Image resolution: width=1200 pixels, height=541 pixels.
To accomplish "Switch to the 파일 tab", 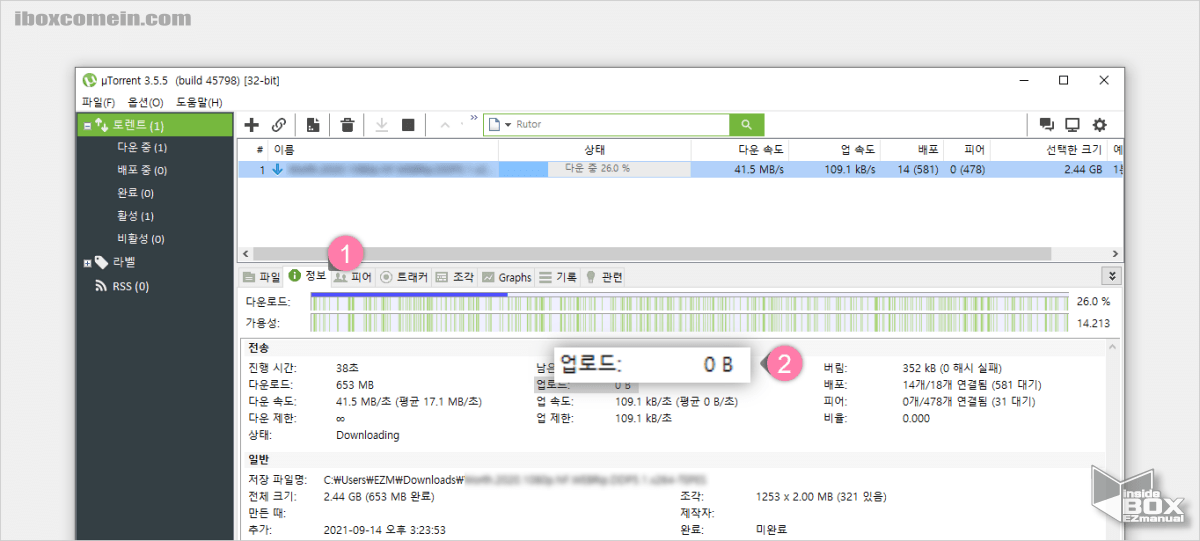I will (x=261, y=277).
